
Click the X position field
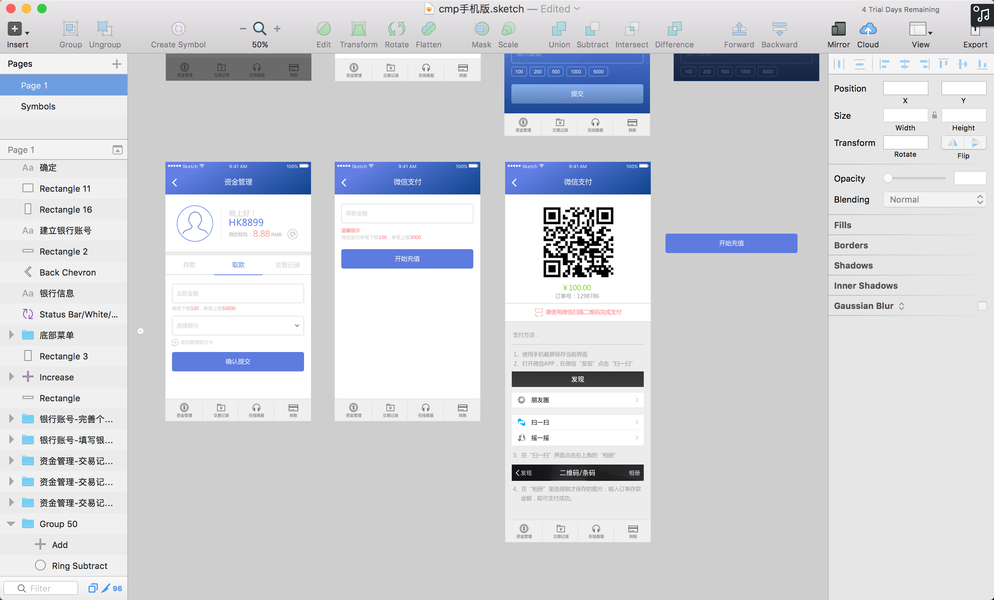point(905,88)
